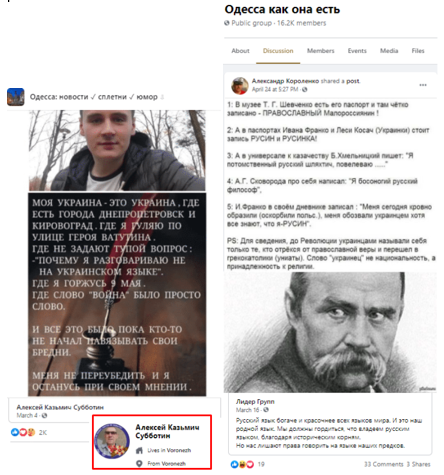Open the Events tab
The image size is (444, 475).
[x=357, y=51]
